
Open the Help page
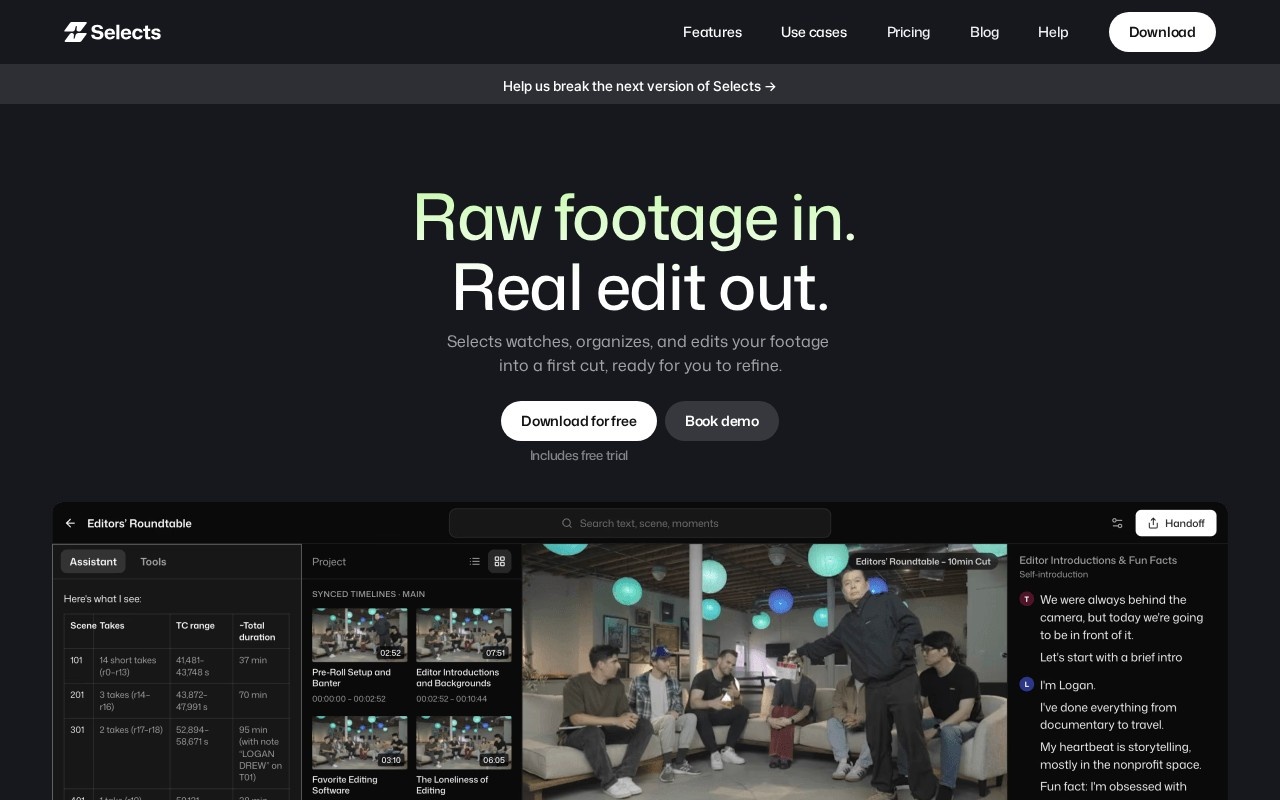tap(1053, 32)
